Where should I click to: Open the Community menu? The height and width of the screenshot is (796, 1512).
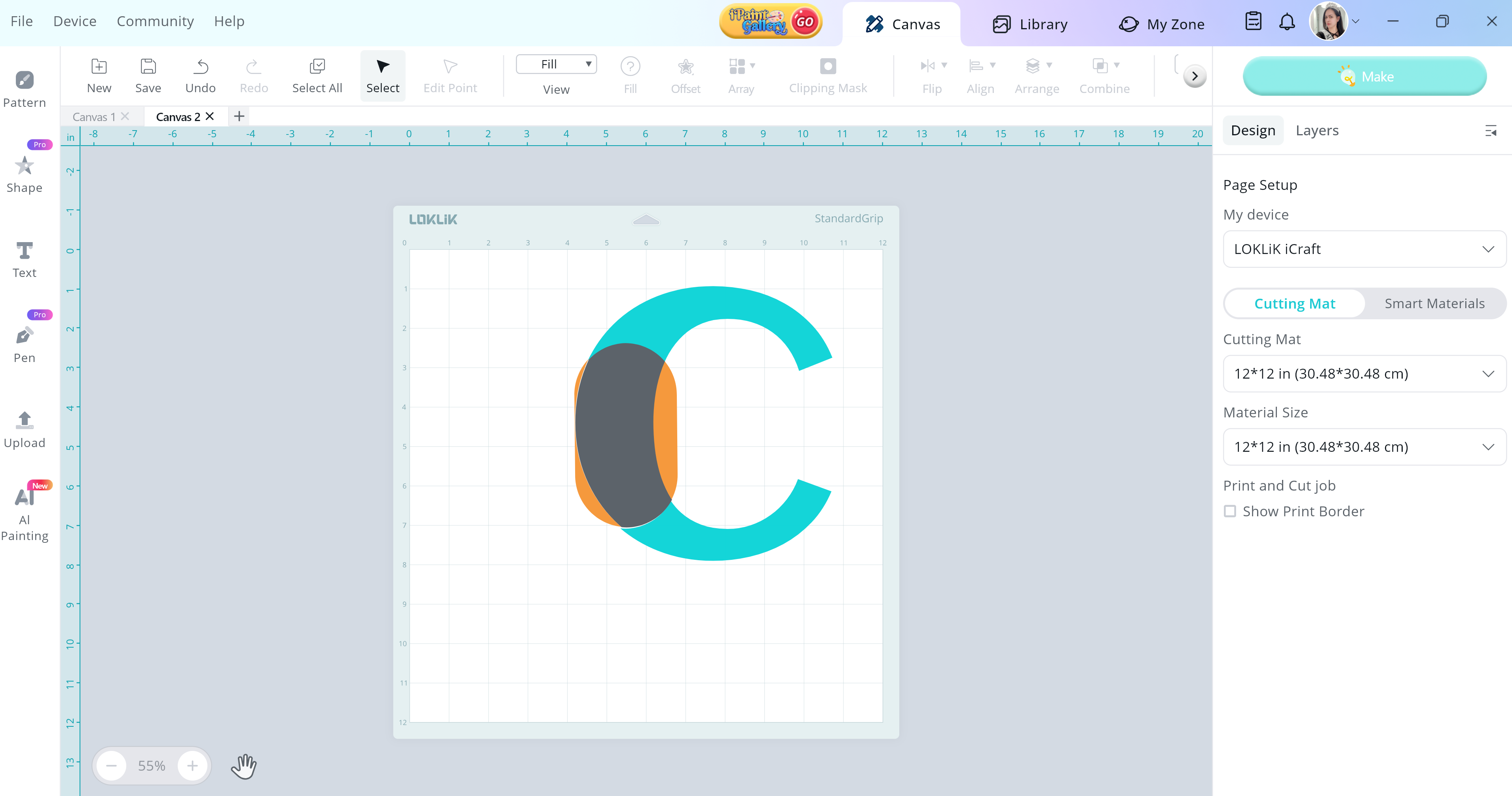tap(155, 21)
